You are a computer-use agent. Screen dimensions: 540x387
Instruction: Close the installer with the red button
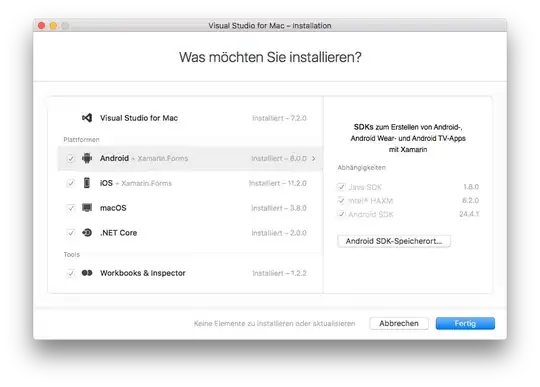pos(42,25)
